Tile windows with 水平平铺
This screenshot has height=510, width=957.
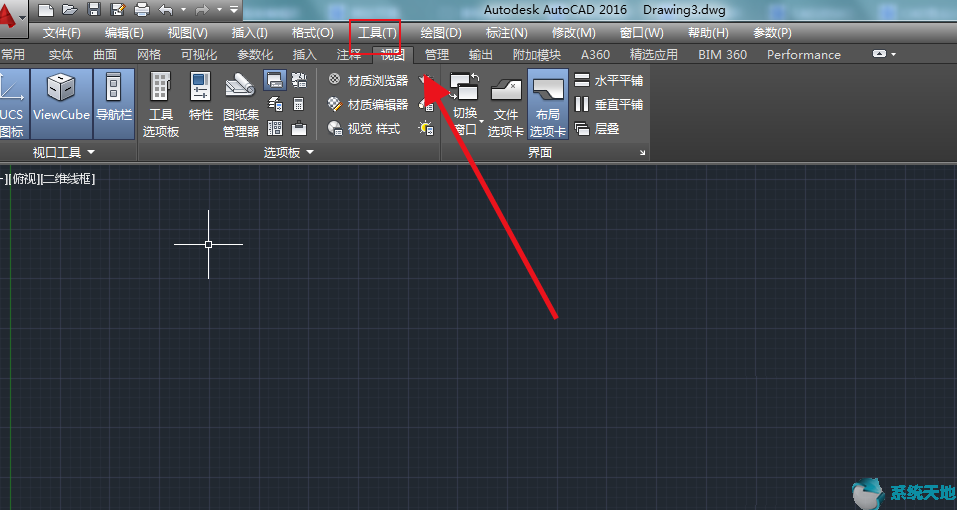(609, 81)
